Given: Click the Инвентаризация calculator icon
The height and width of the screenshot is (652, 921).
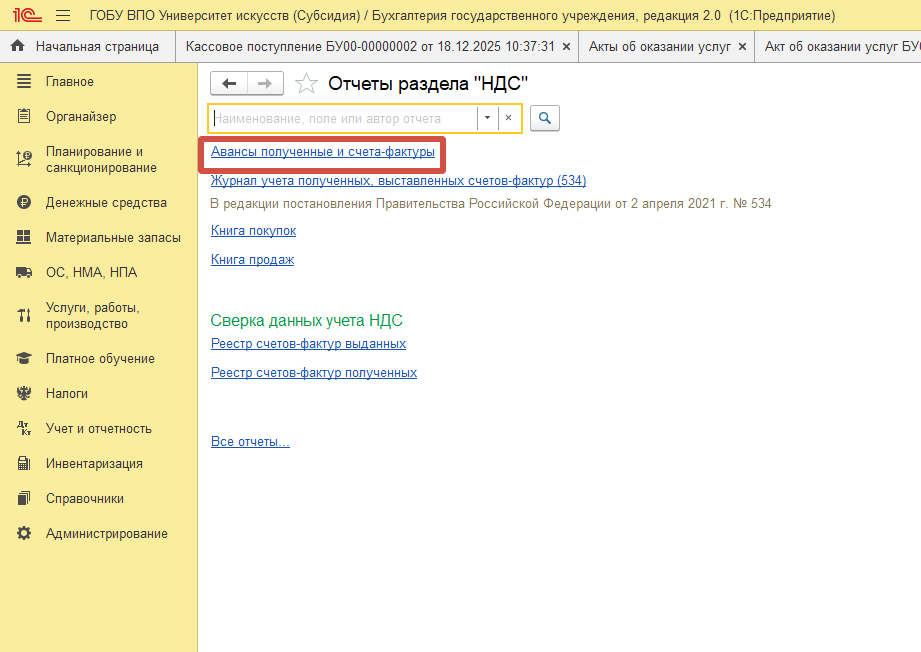Looking at the screenshot, I should pyautogui.click(x=23, y=463).
